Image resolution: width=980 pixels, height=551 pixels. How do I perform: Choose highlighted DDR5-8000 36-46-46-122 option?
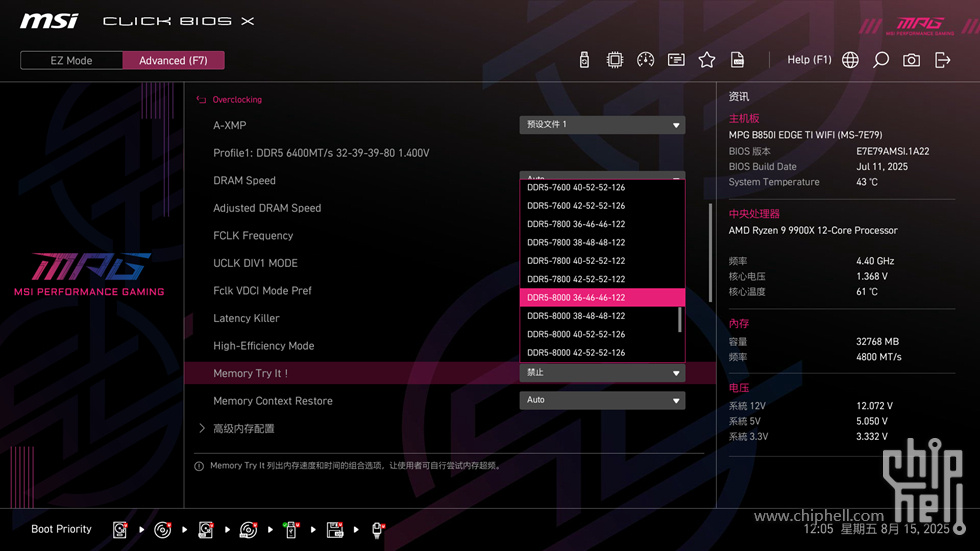(x=602, y=297)
